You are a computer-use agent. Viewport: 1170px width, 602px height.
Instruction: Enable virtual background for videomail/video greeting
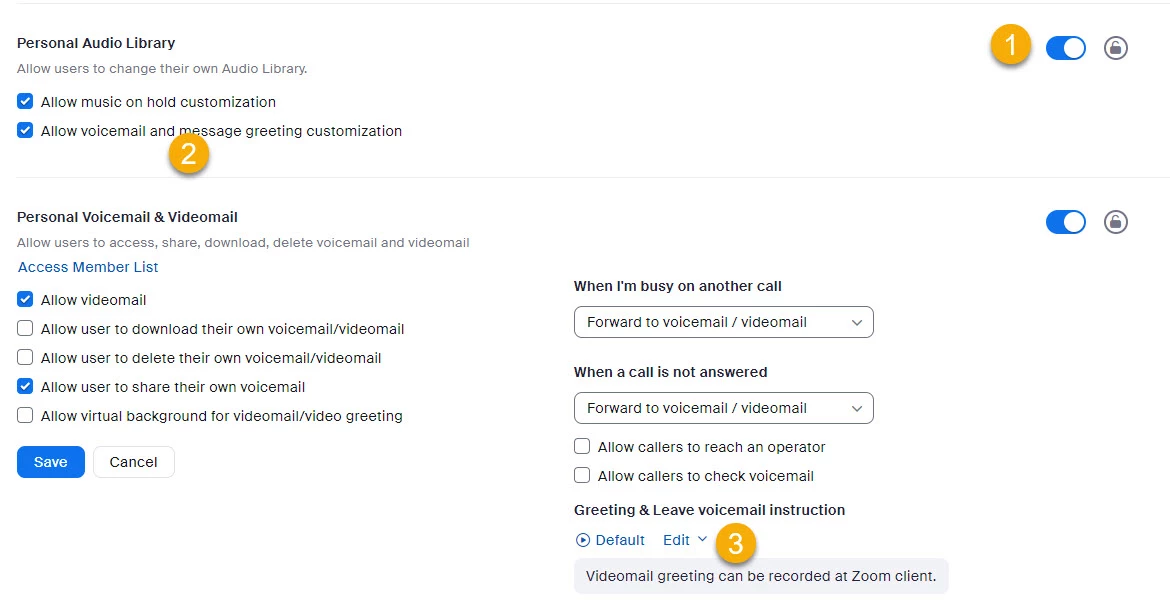click(x=26, y=416)
